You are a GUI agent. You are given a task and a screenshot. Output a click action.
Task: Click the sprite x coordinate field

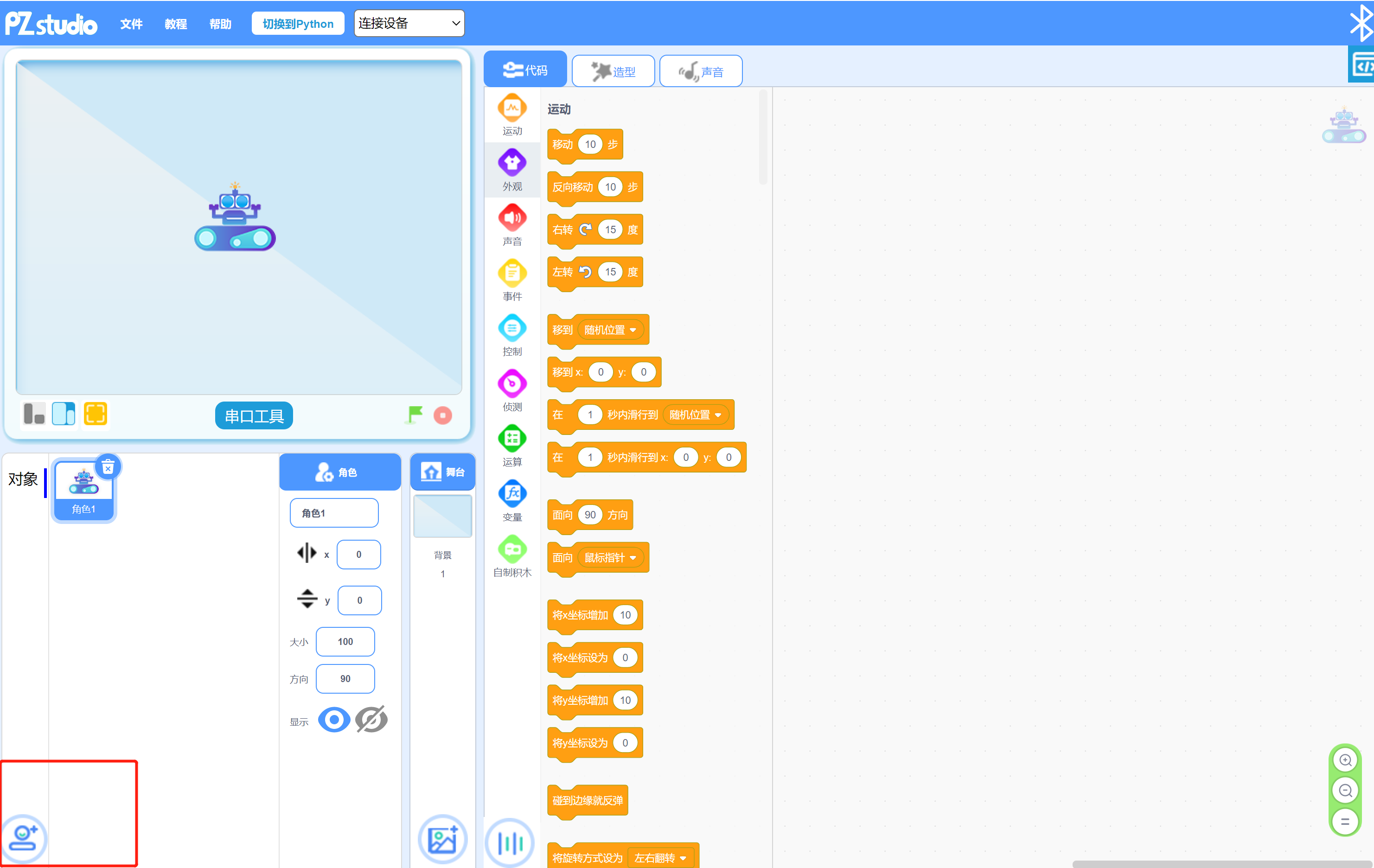(x=358, y=554)
